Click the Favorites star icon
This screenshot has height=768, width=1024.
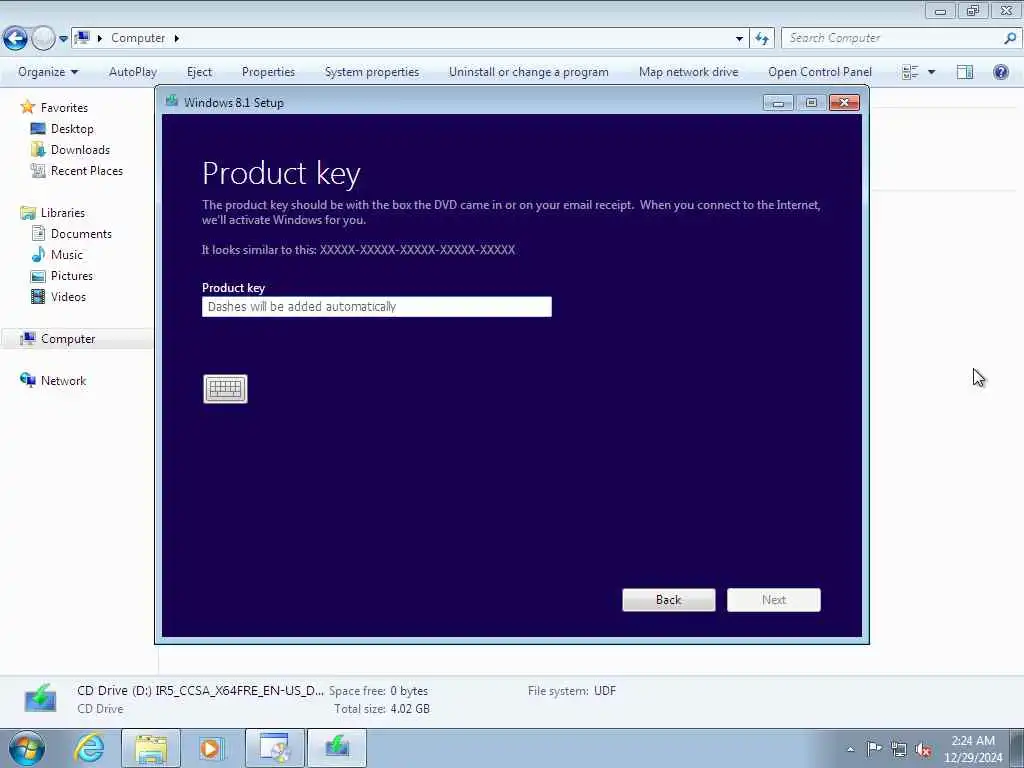[27, 106]
